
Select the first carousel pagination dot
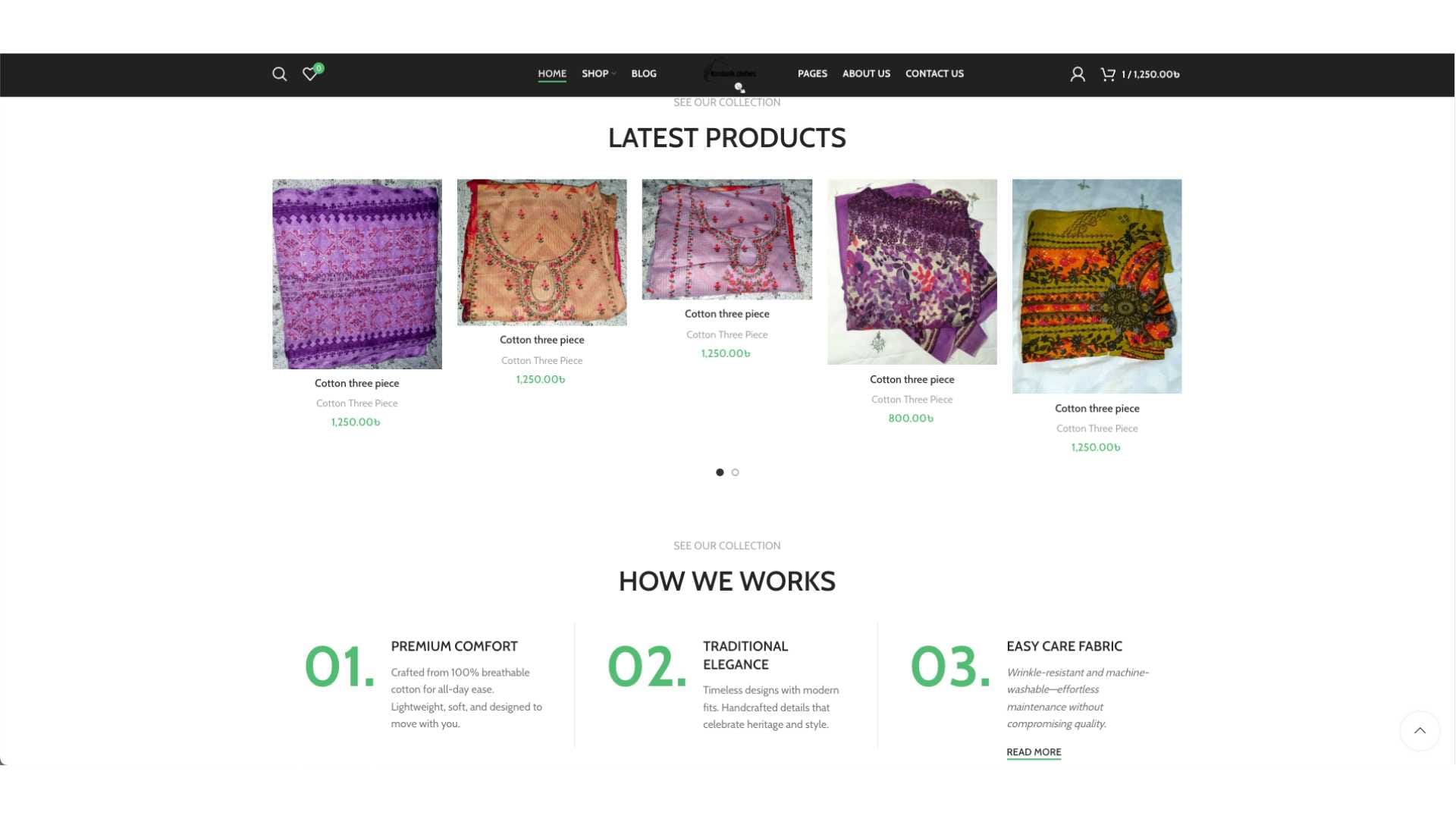(x=720, y=472)
